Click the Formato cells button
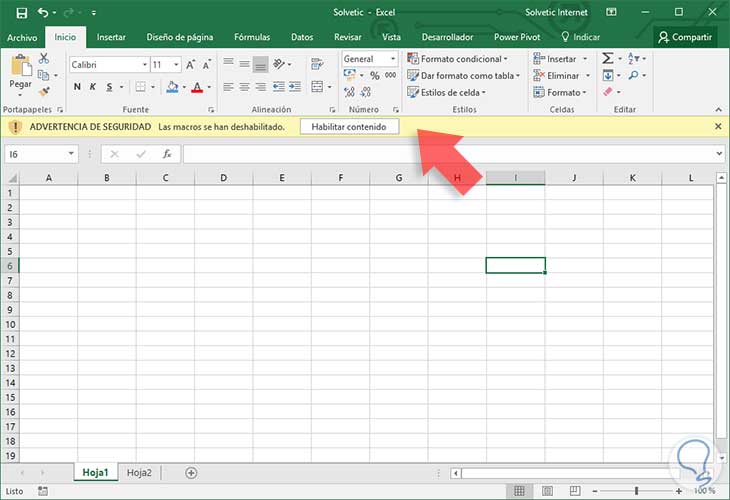 tap(560, 92)
